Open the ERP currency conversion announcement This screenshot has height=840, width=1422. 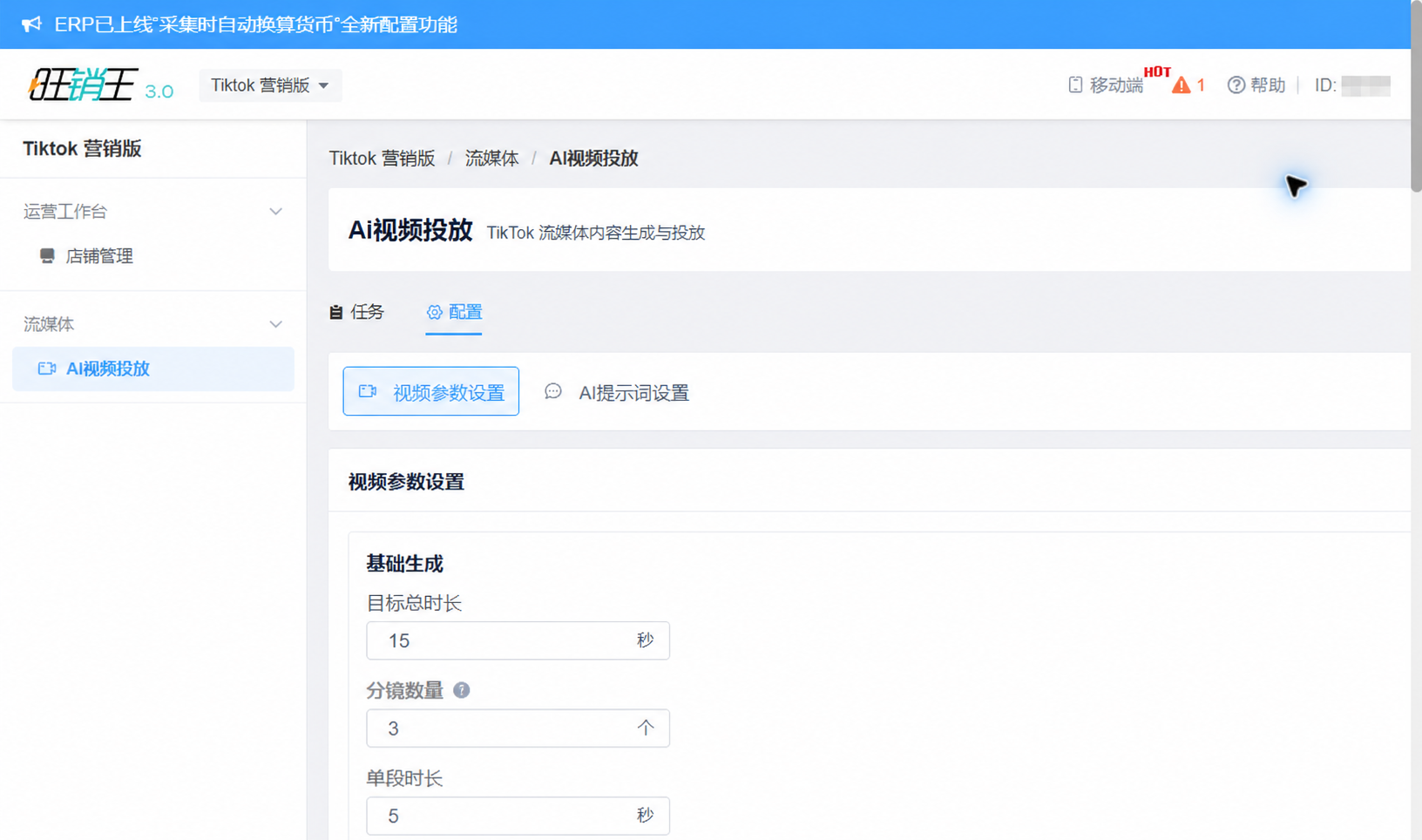[255, 24]
